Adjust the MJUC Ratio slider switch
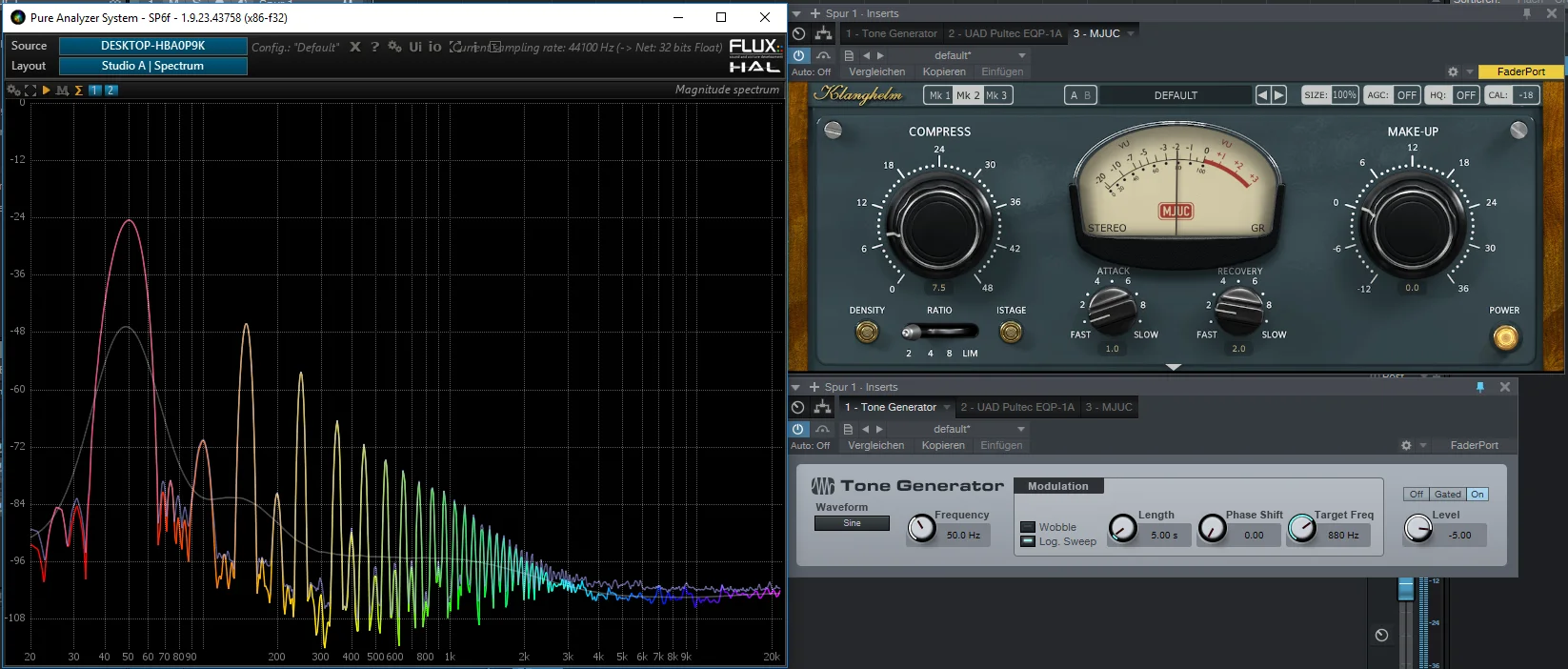 pyautogui.click(x=939, y=333)
